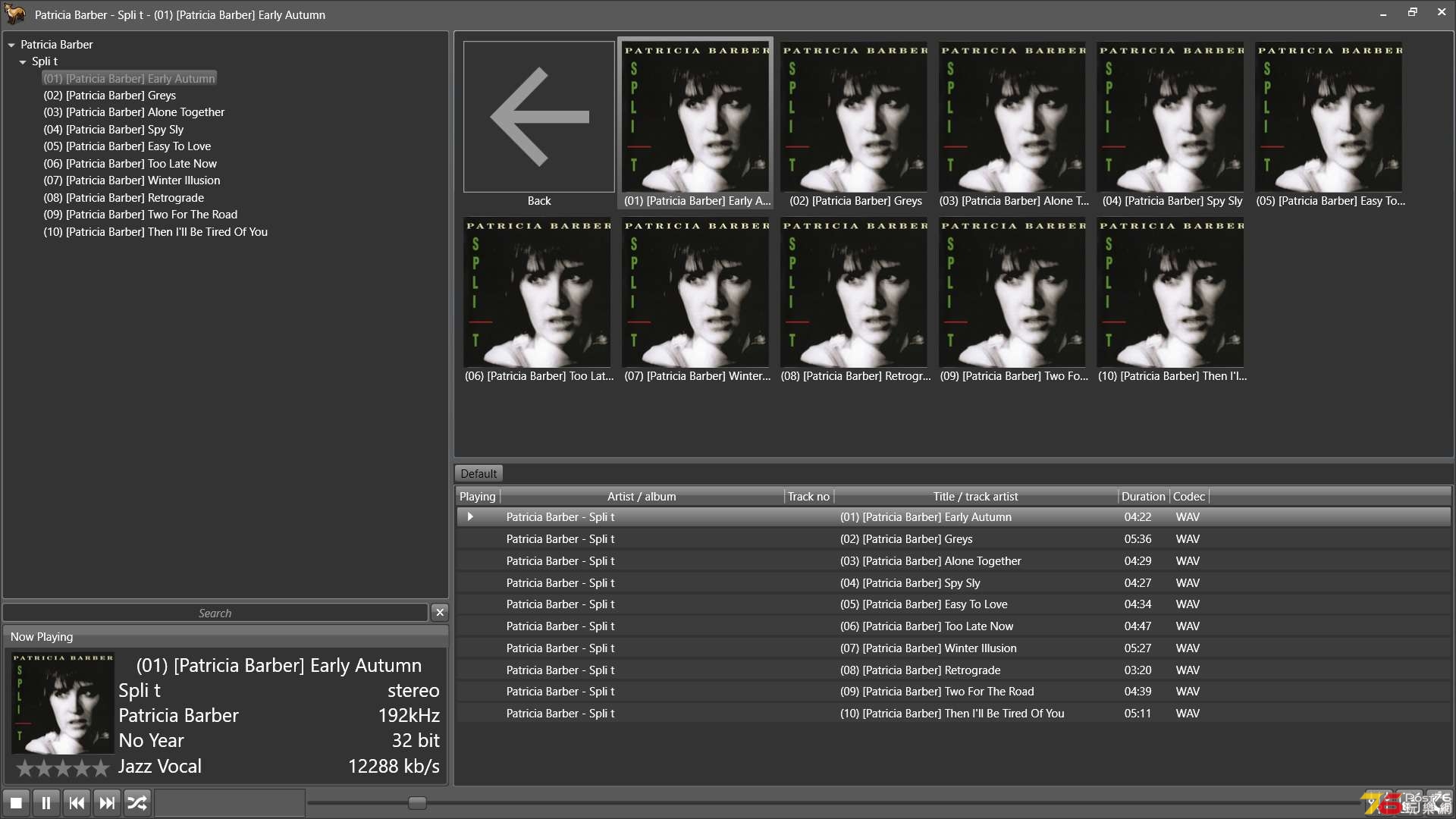Open thumbnail (10) Then I'll Be Tired cover
Screen dimensions: 1456x819
pyautogui.click(x=1171, y=293)
